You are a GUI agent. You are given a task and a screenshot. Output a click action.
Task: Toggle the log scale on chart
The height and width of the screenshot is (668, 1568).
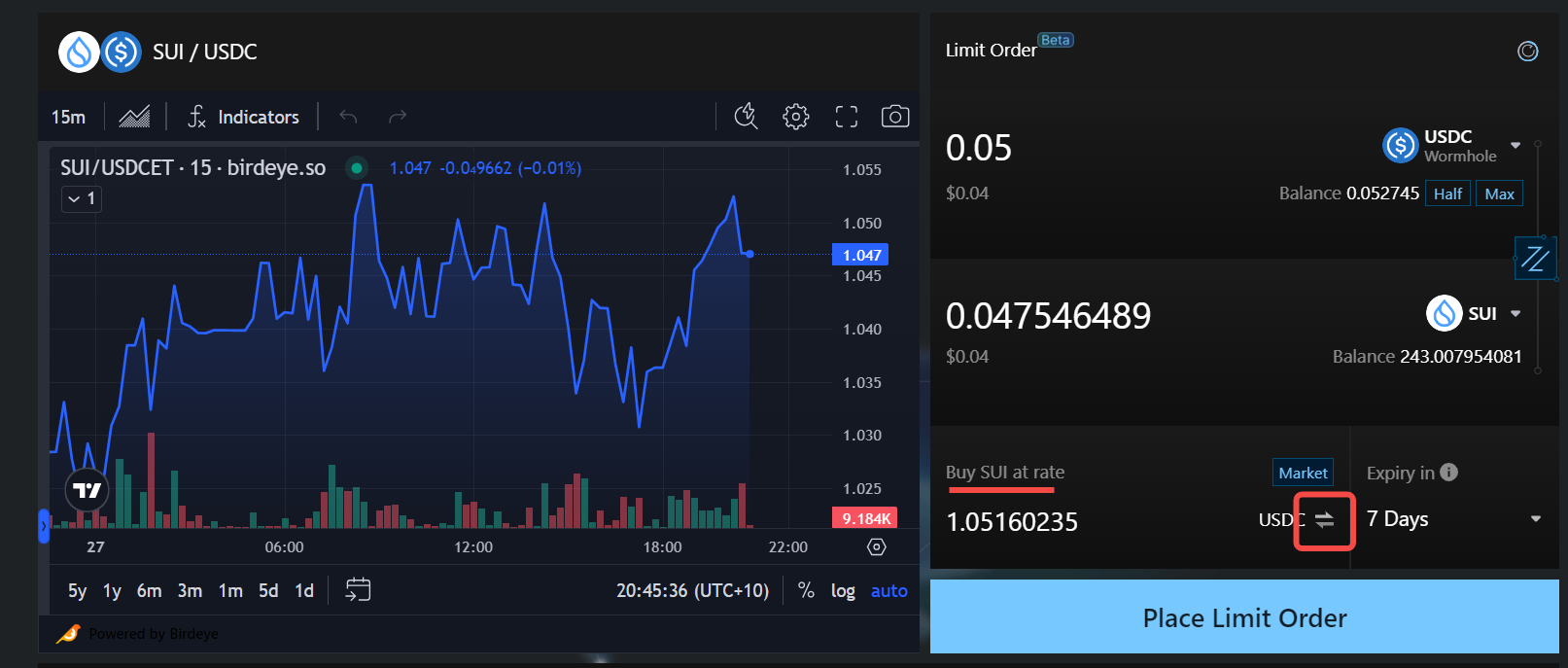842,590
